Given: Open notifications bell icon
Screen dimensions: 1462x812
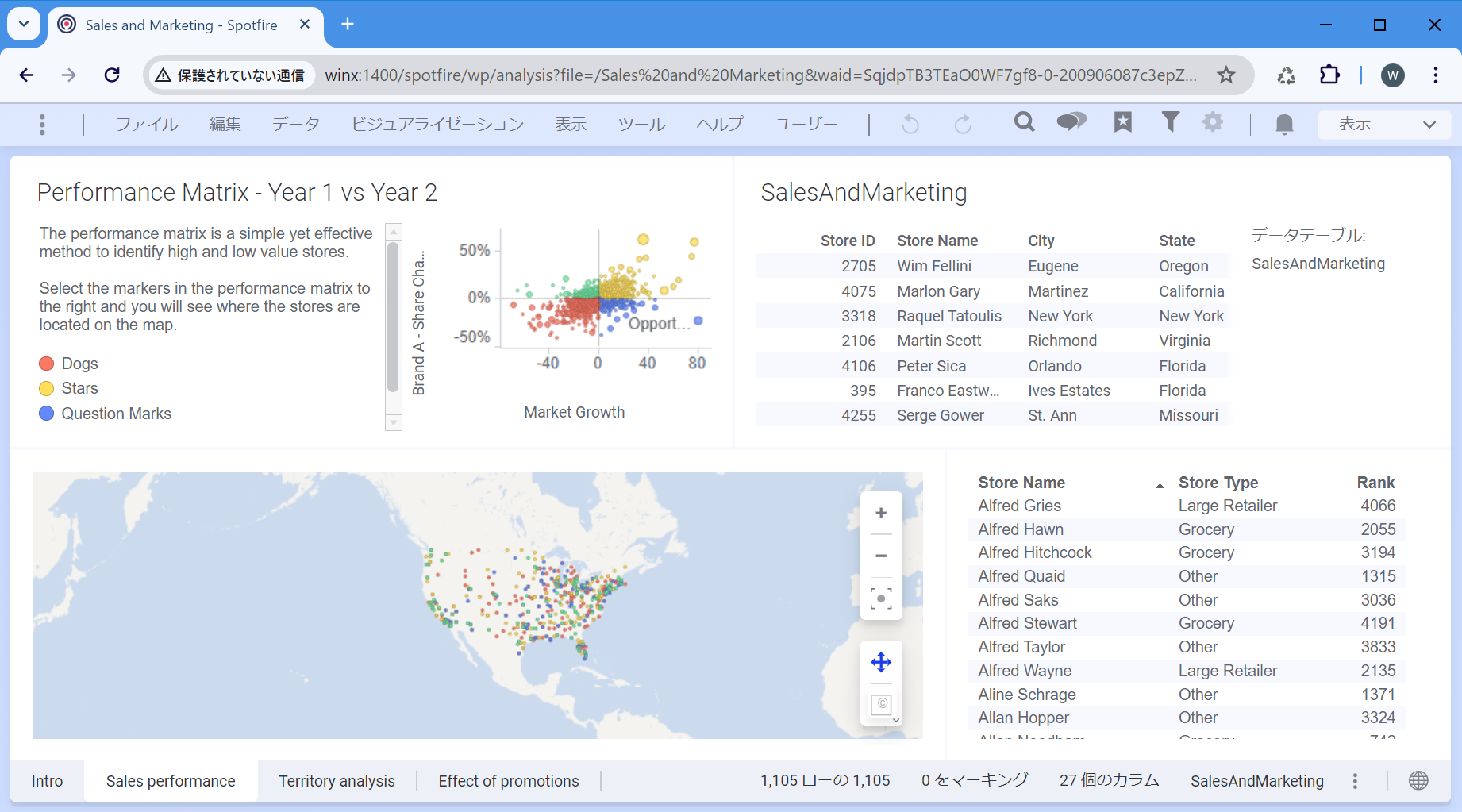Looking at the screenshot, I should click(1283, 124).
